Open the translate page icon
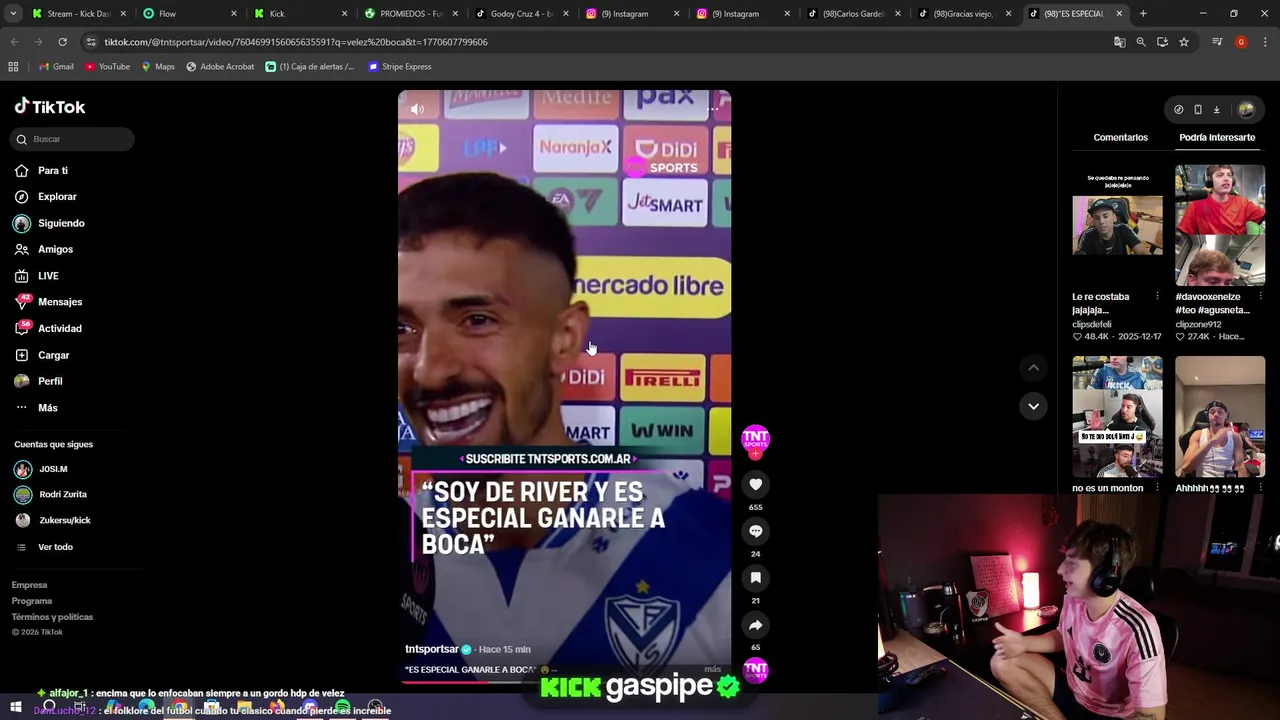 click(x=1119, y=42)
